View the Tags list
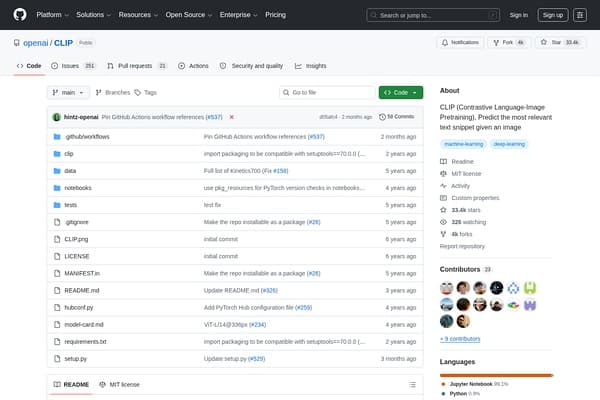This screenshot has height=400, width=600. click(145, 93)
